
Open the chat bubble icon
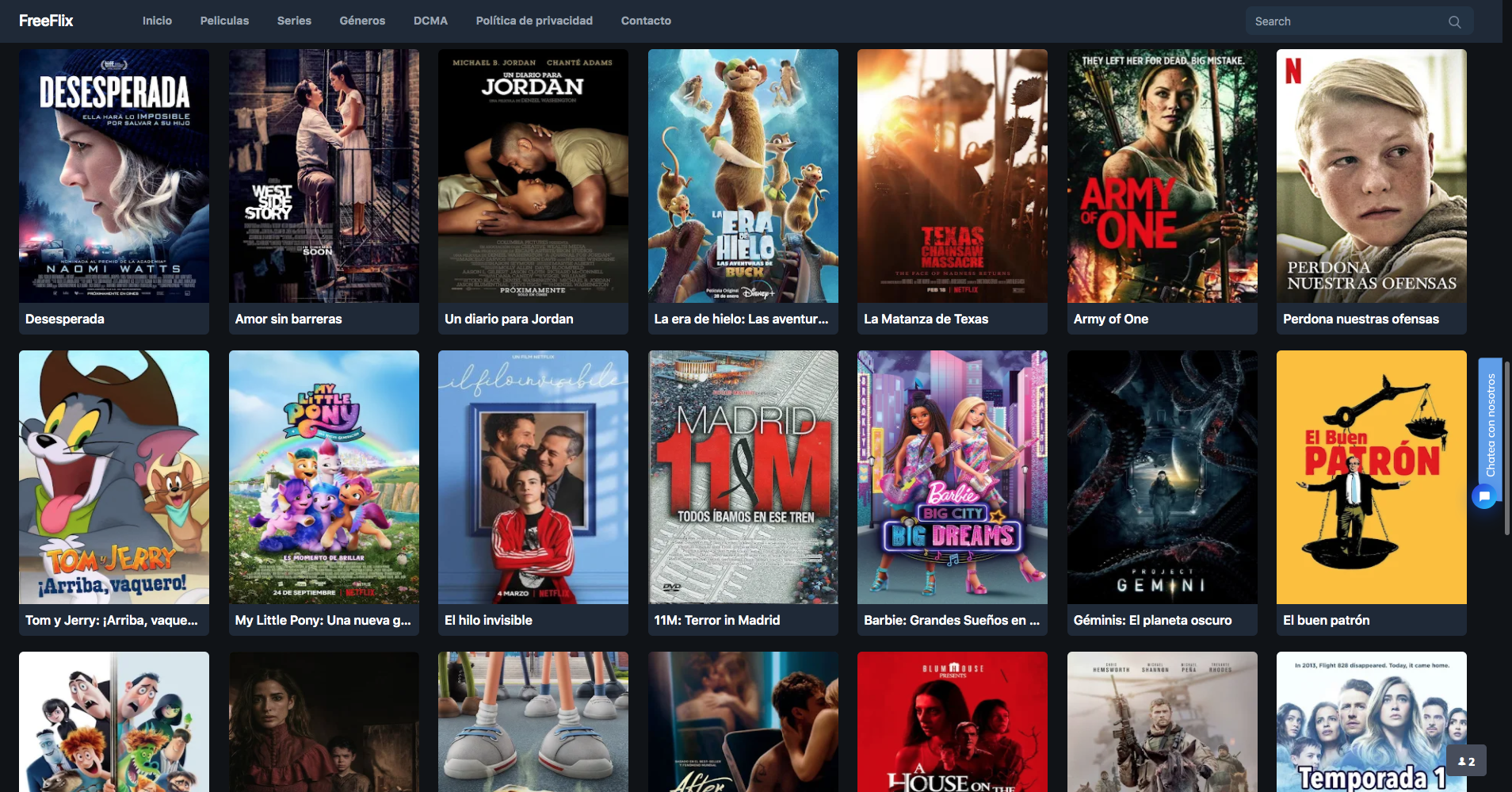click(1484, 496)
